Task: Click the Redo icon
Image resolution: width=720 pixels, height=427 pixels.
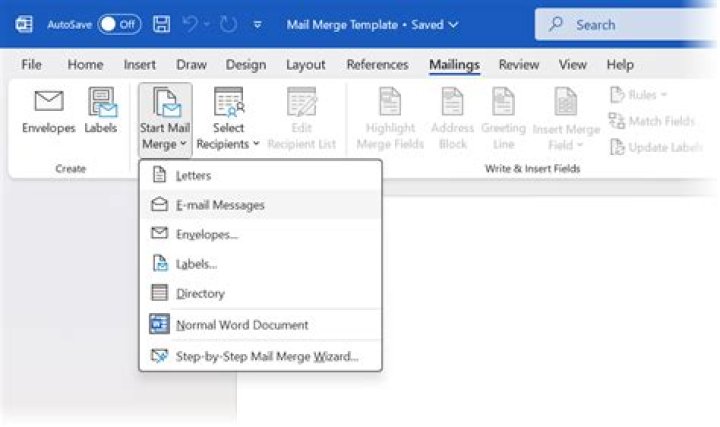Action: [x=228, y=24]
